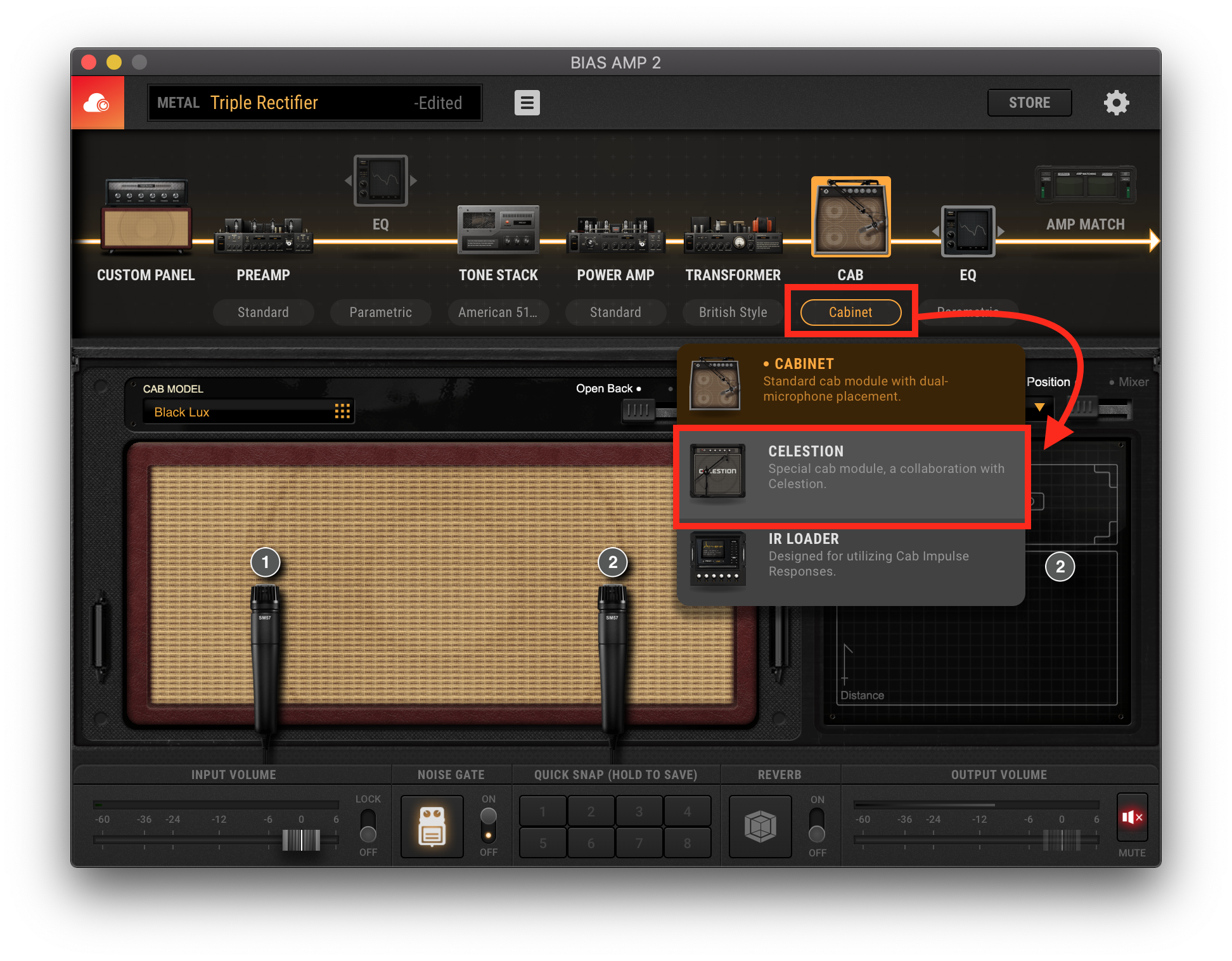Select the Power Amp module icon
Image resolution: width=1232 pixels, height=961 pixels.
click(615, 235)
